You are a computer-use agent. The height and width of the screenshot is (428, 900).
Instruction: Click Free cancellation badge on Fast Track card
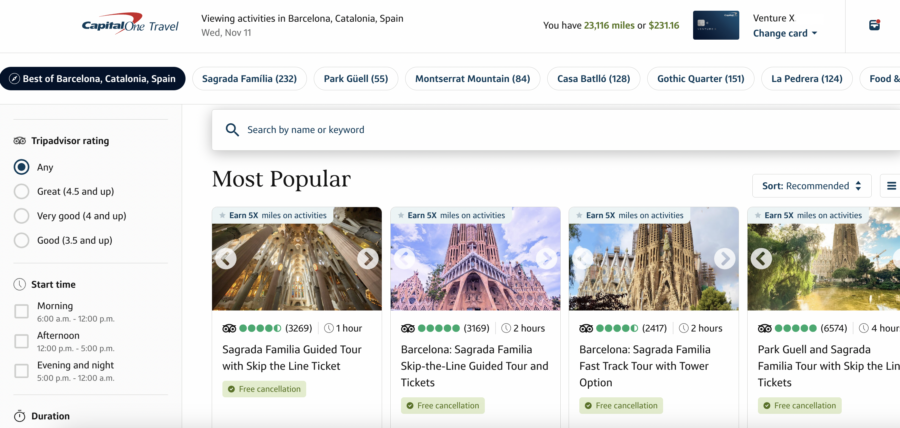621,406
